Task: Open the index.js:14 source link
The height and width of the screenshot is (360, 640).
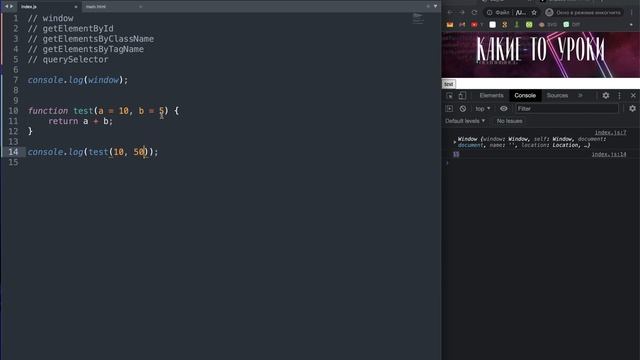Action: [609, 154]
